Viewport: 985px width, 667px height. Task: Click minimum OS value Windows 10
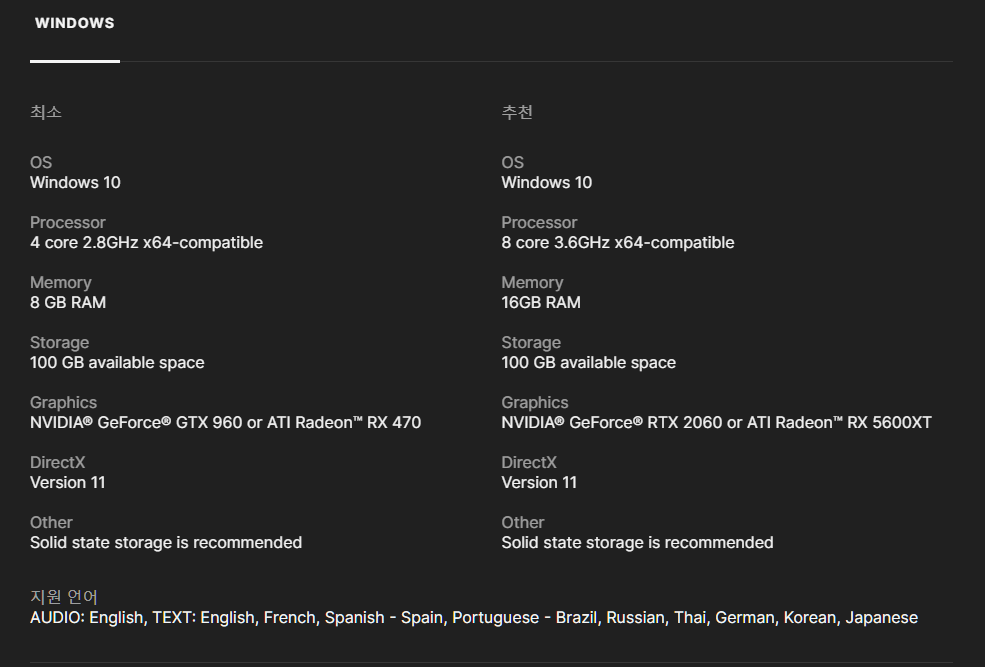(75, 183)
